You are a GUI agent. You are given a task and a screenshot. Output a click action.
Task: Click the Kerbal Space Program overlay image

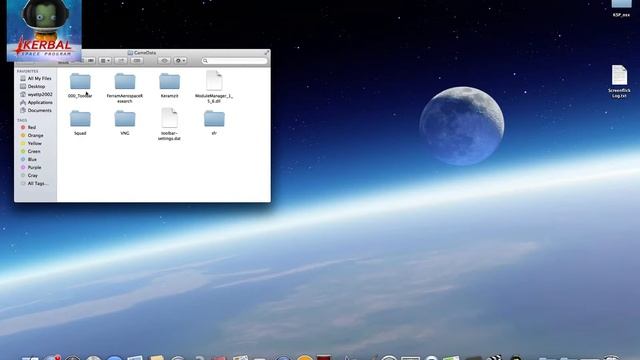[44, 30]
